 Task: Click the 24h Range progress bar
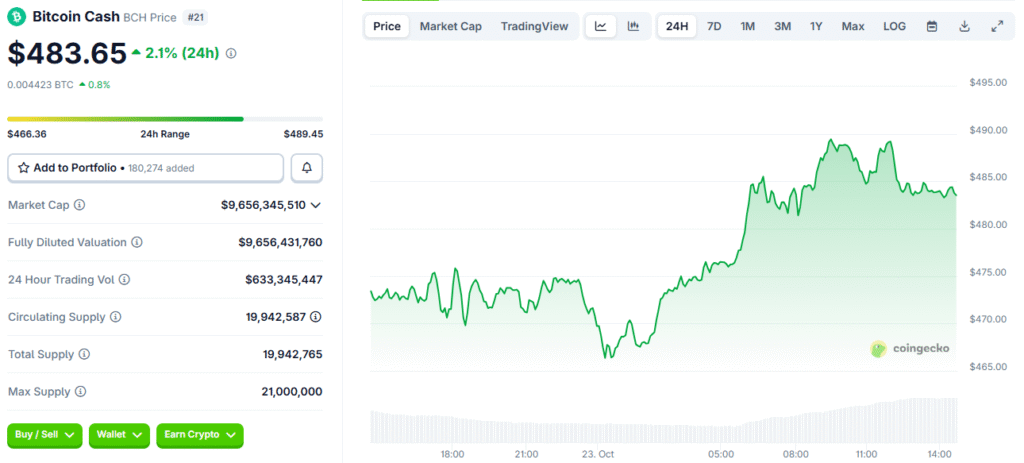tap(165, 119)
